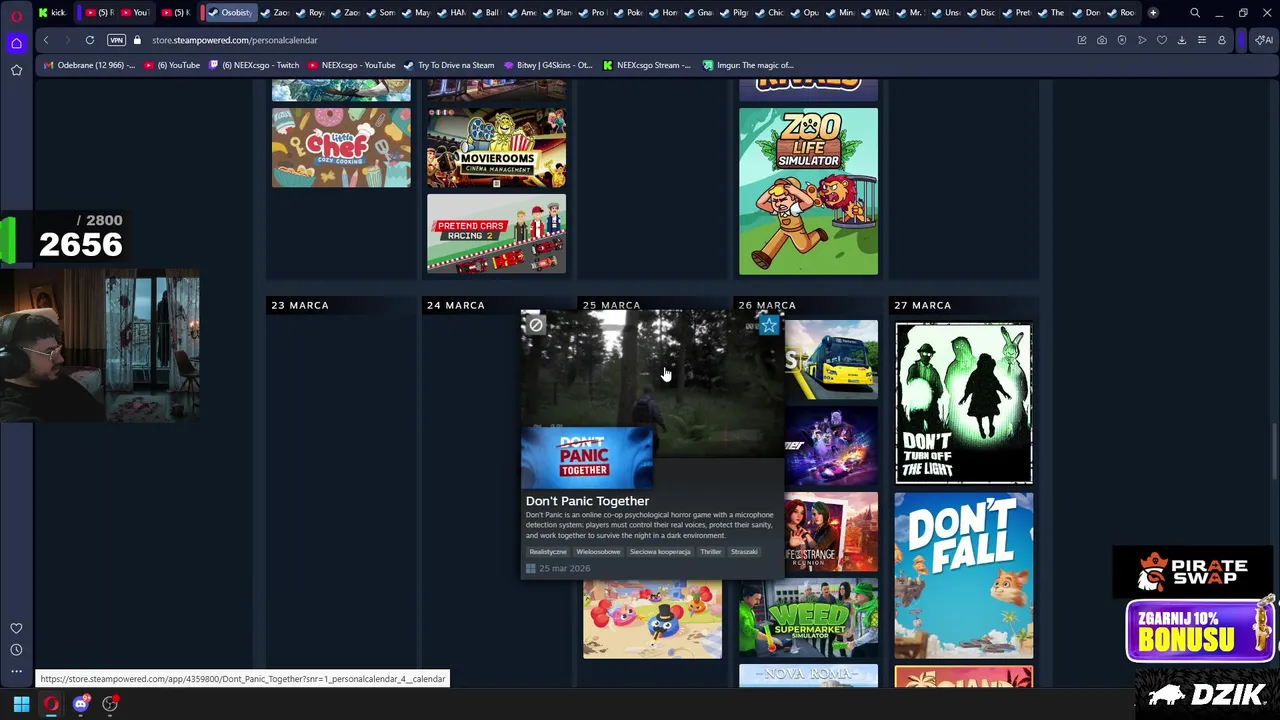
Task: Open sidebar heart icon at bottom
Action: click(16, 628)
